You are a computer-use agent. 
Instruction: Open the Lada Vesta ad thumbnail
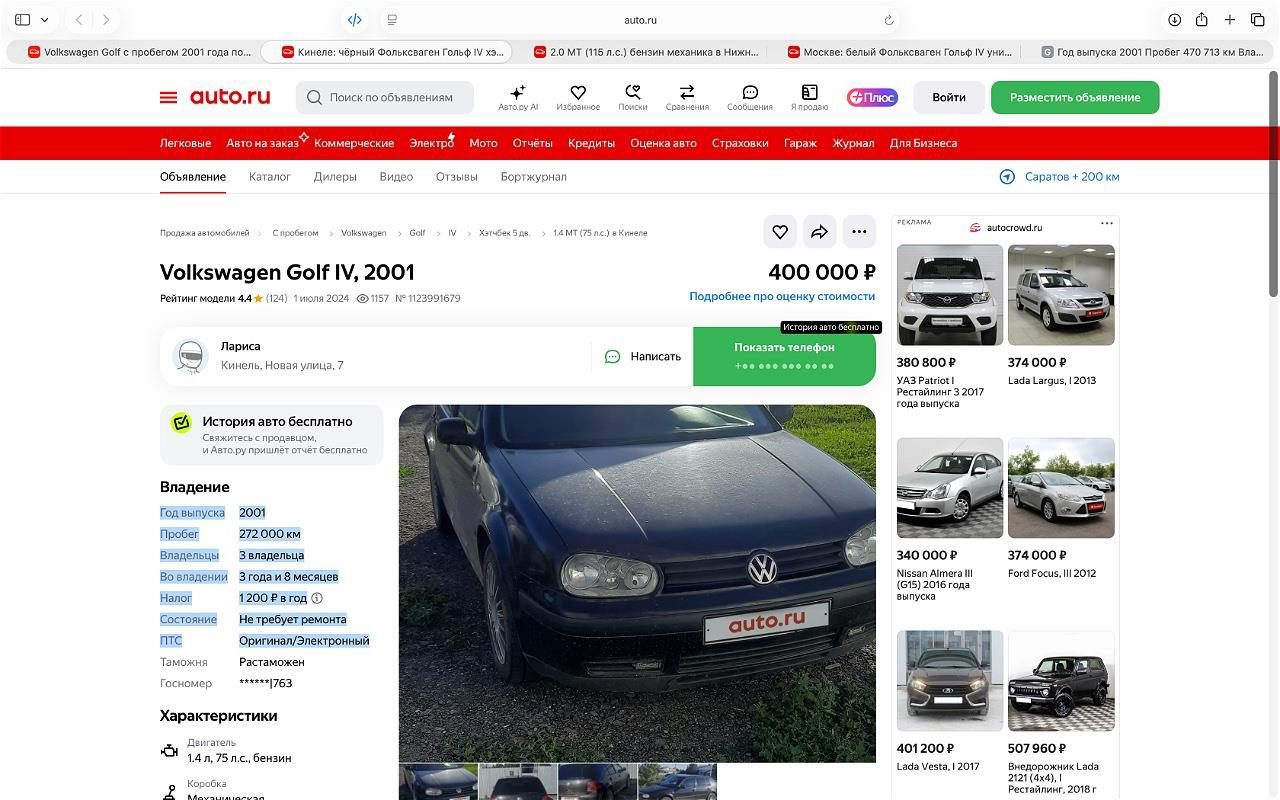coord(950,681)
